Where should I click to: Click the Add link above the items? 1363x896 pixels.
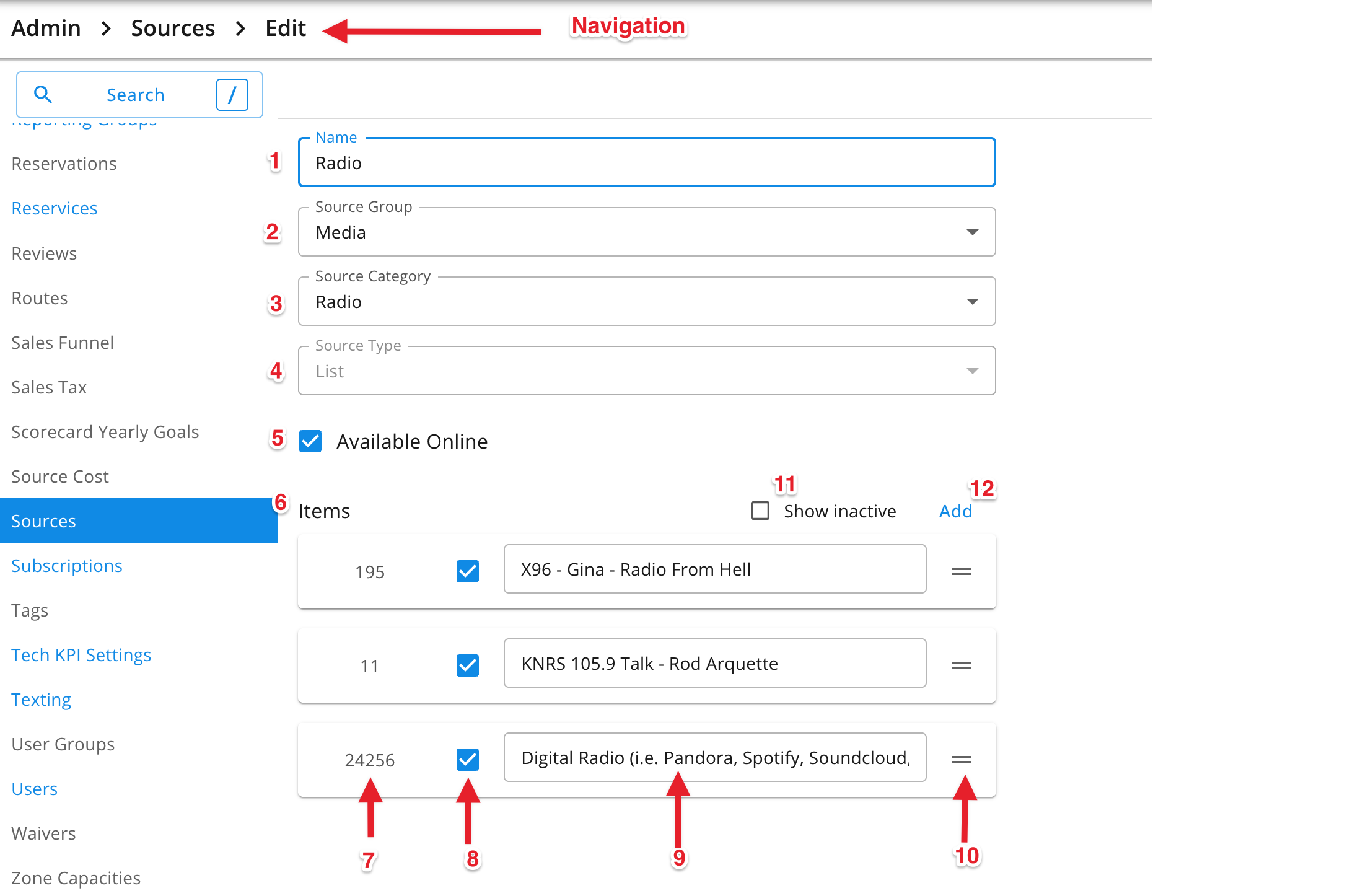(x=955, y=511)
